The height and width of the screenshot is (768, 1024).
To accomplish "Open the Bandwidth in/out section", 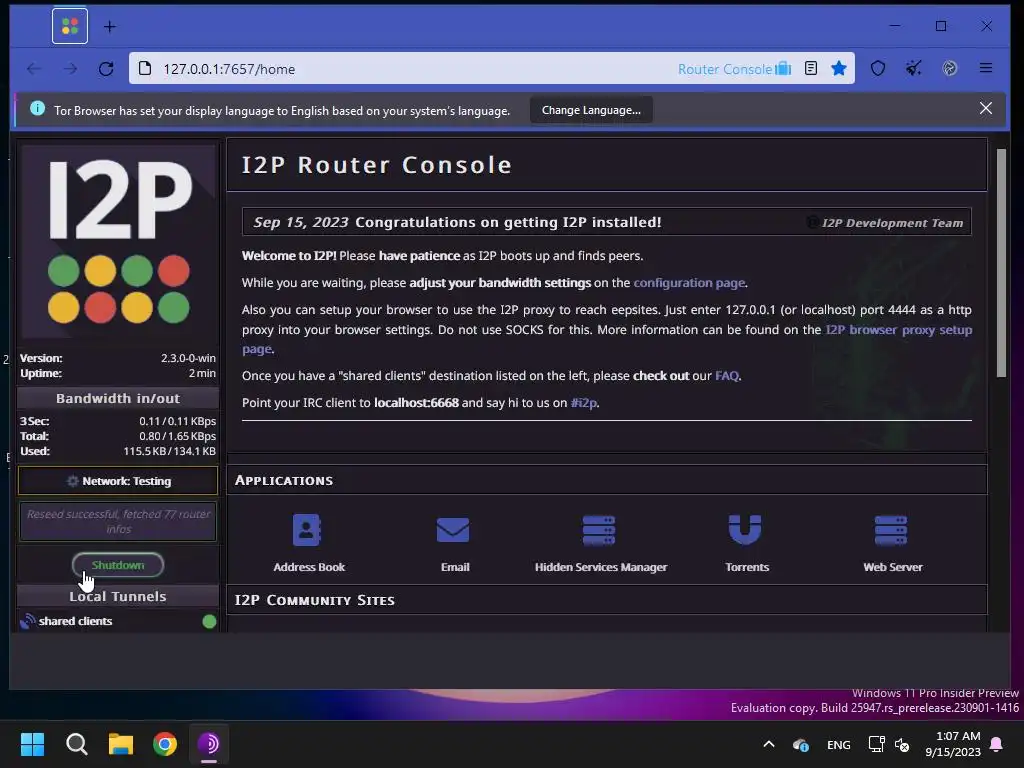I will pos(118,398).
